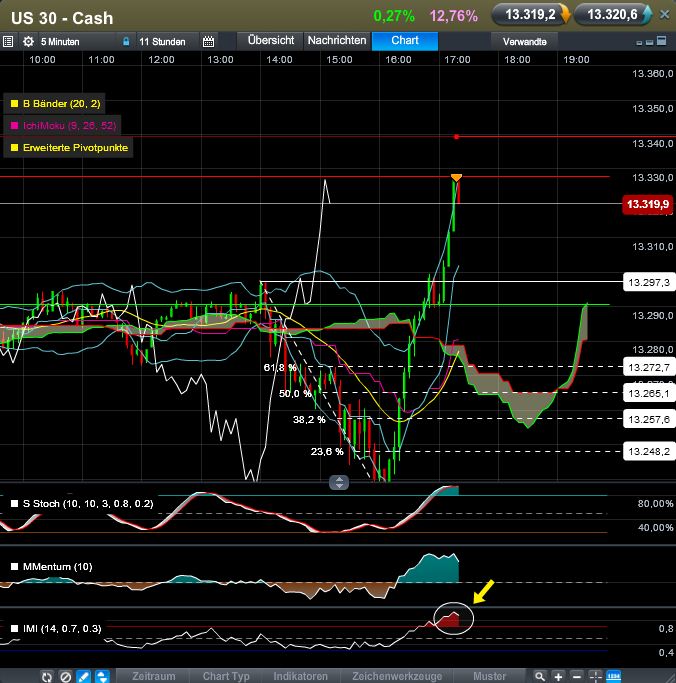Open chart settings gear icon
676x683 pixels.
coord(28,42)
